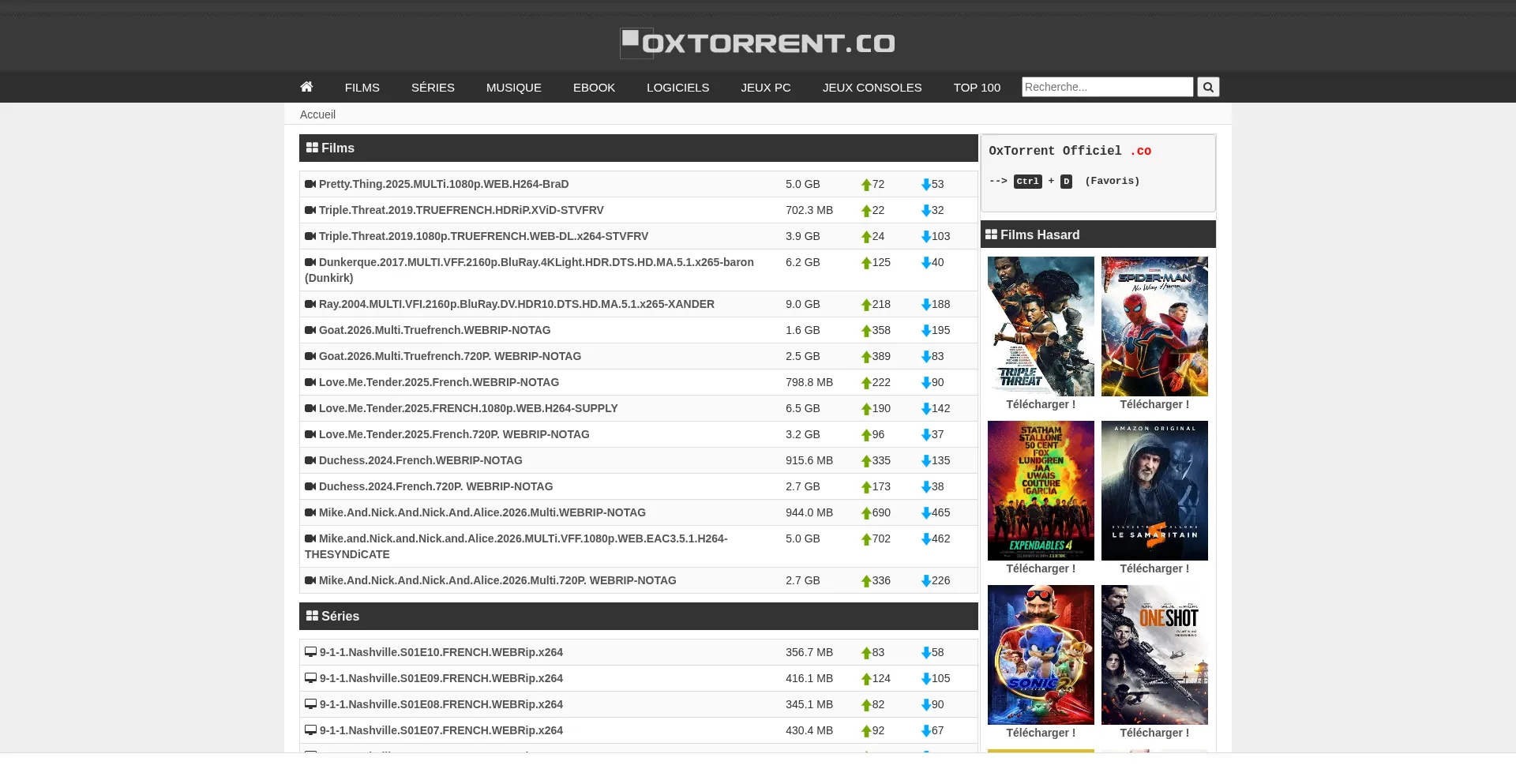
Task: Click the Sonic 2 movie poster
Action: tap(1041, 655)
